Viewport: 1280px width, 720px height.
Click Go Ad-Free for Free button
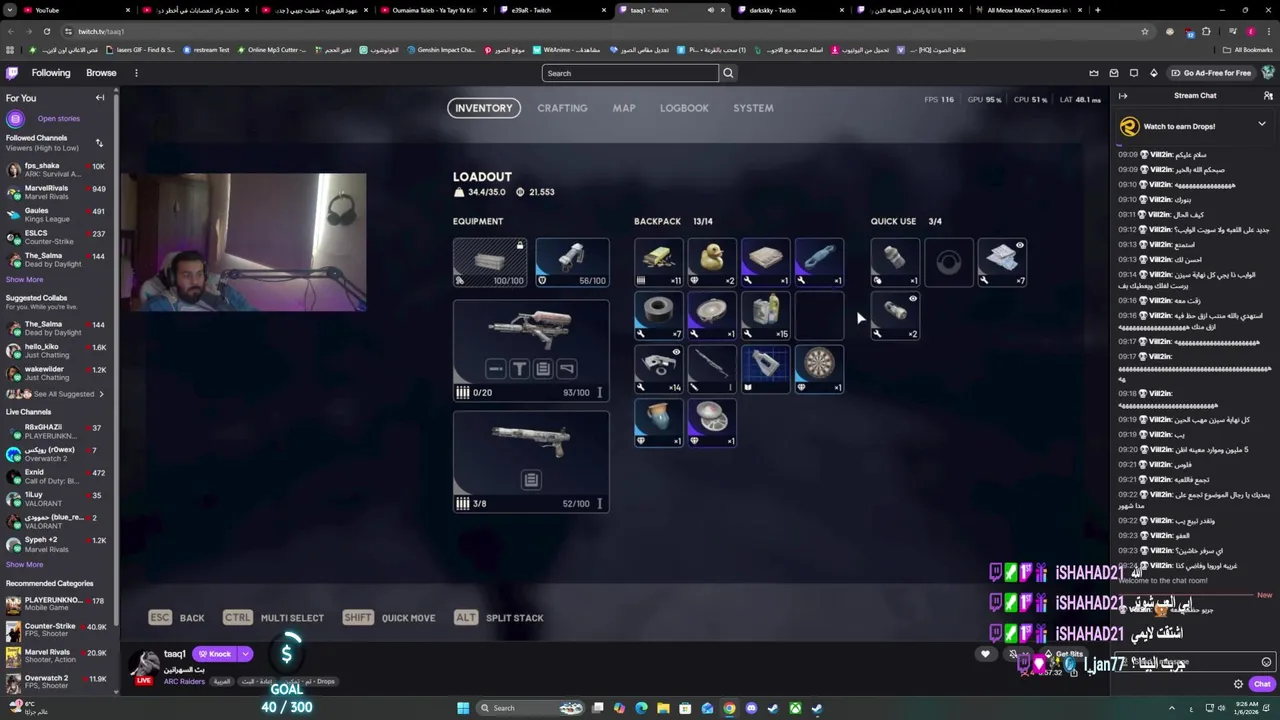(x=1210, y=73)
